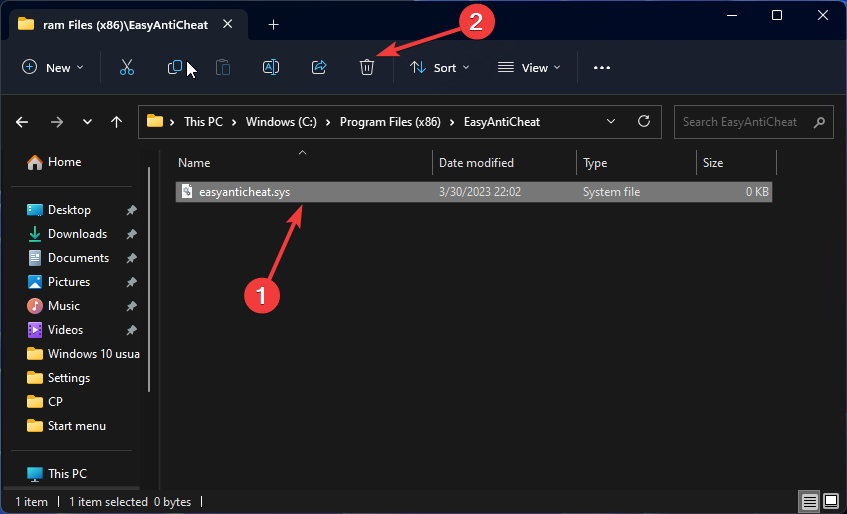
Task: Open the Windows 10 usua folder
Action: click(x=83, y=354)
